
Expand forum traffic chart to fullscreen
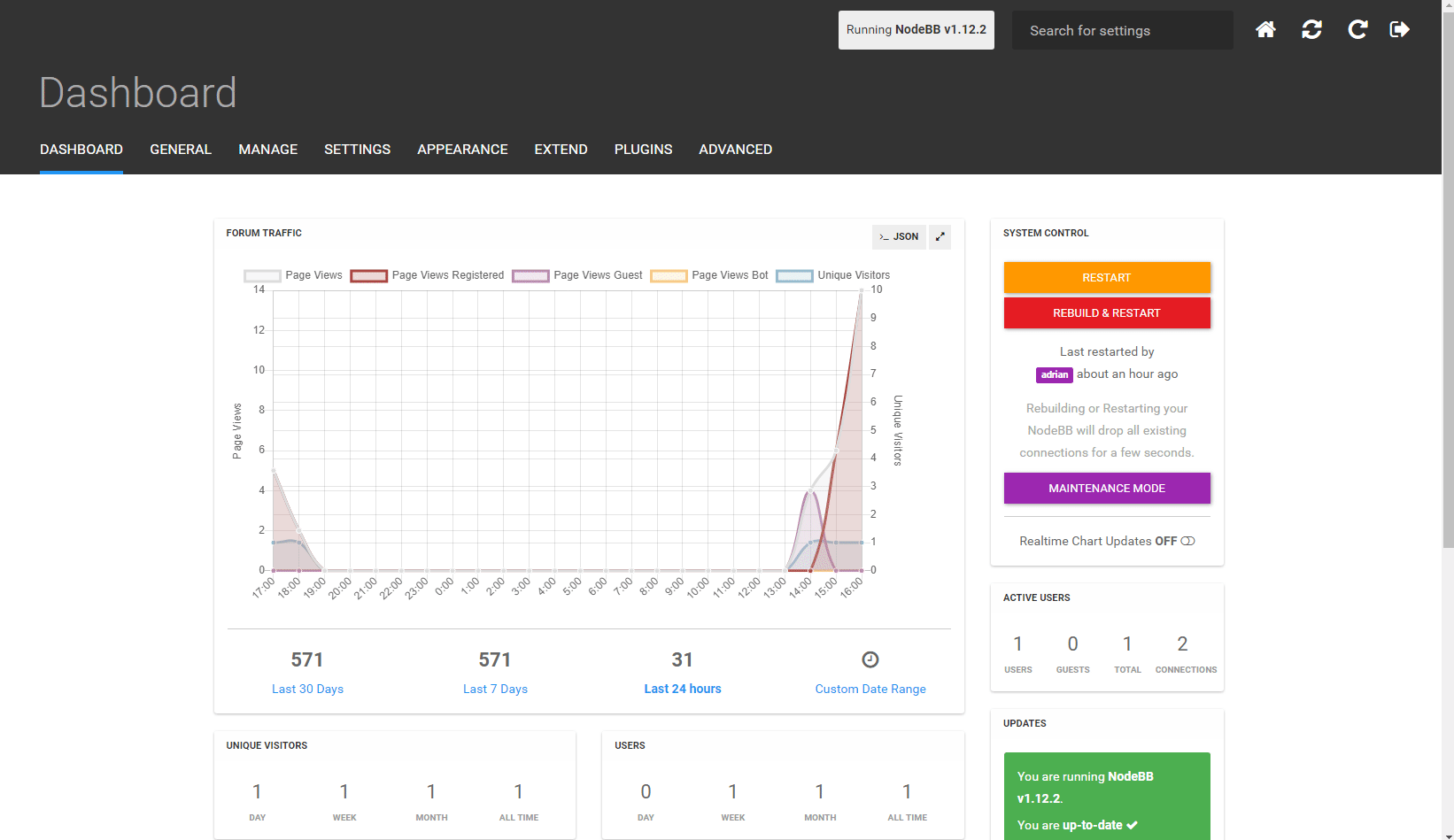[x=940, y=237]
